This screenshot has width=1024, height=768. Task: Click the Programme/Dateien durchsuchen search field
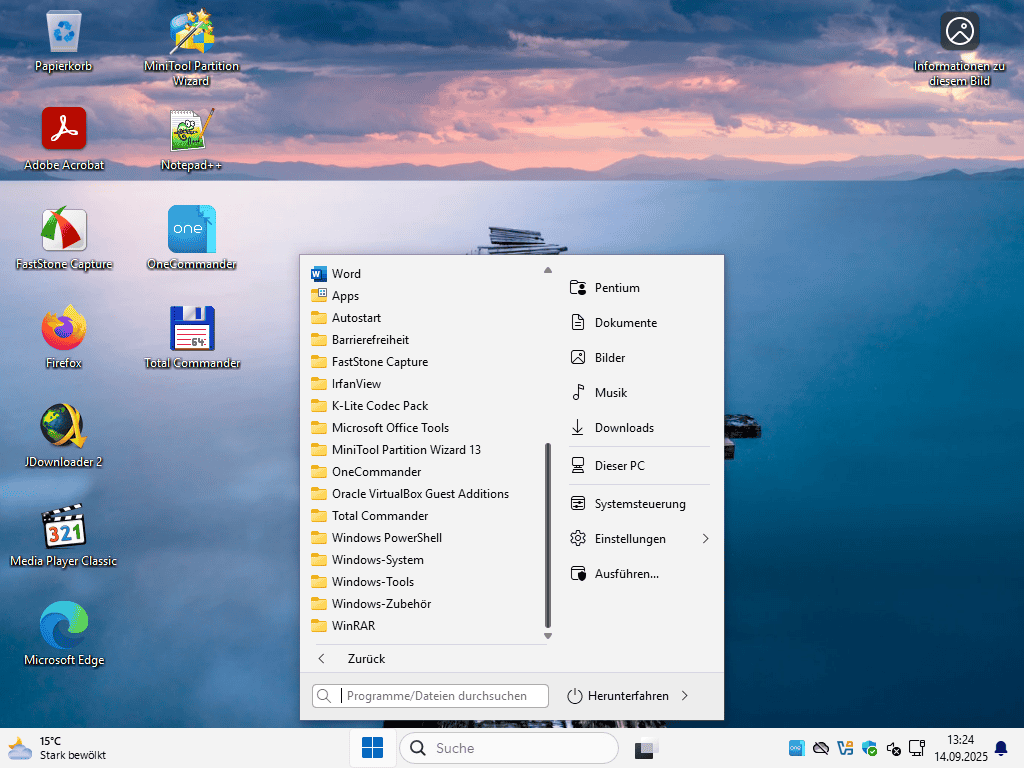430,696
